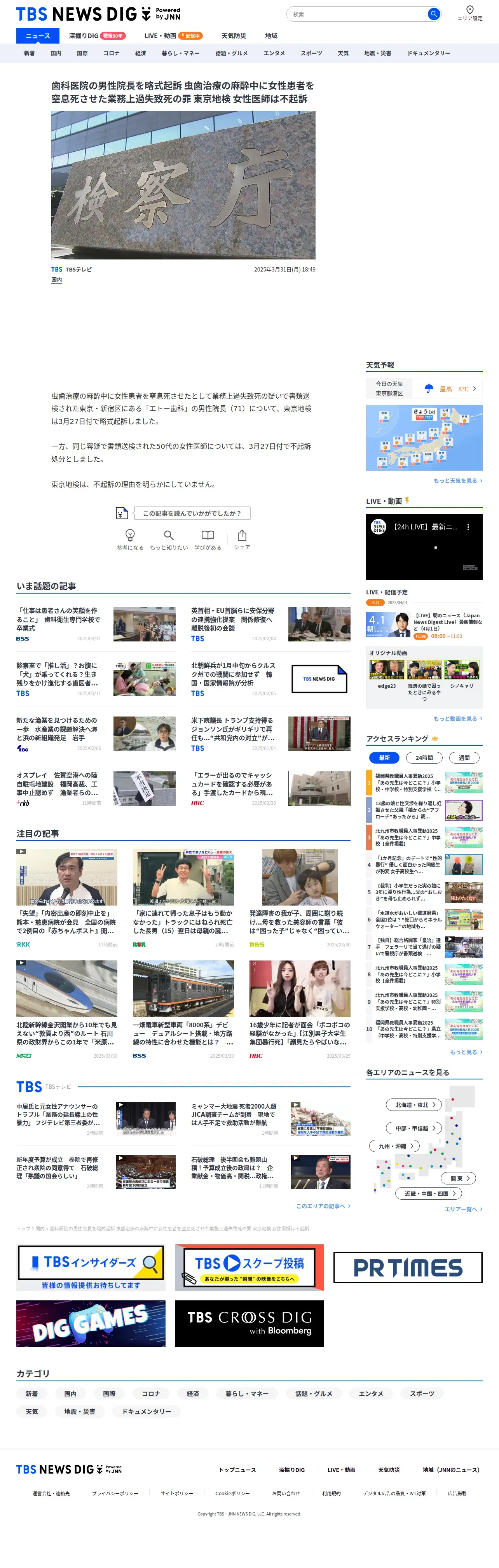
Task: Click the TBS NEWS DIG footer logo
Action: tap(69, 1469)
